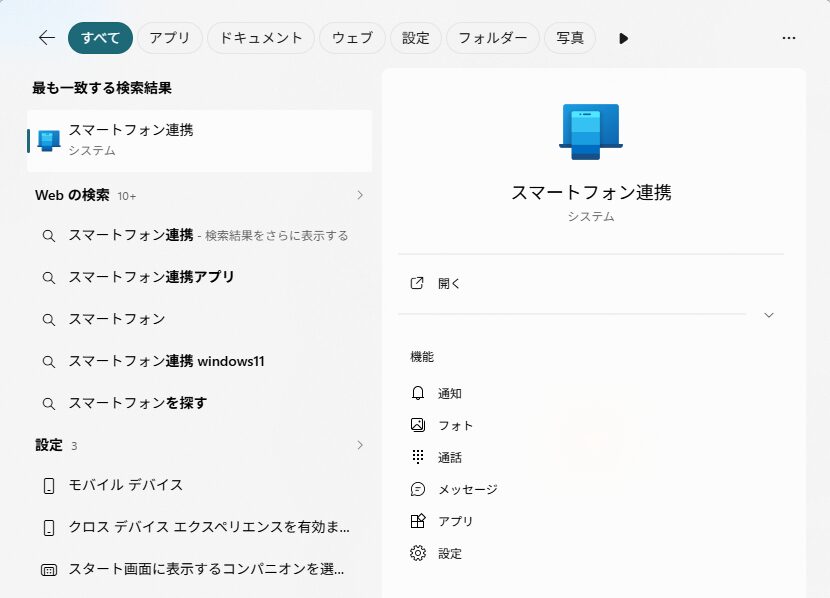Click the gear icon for 設定

tap(418, 554)
